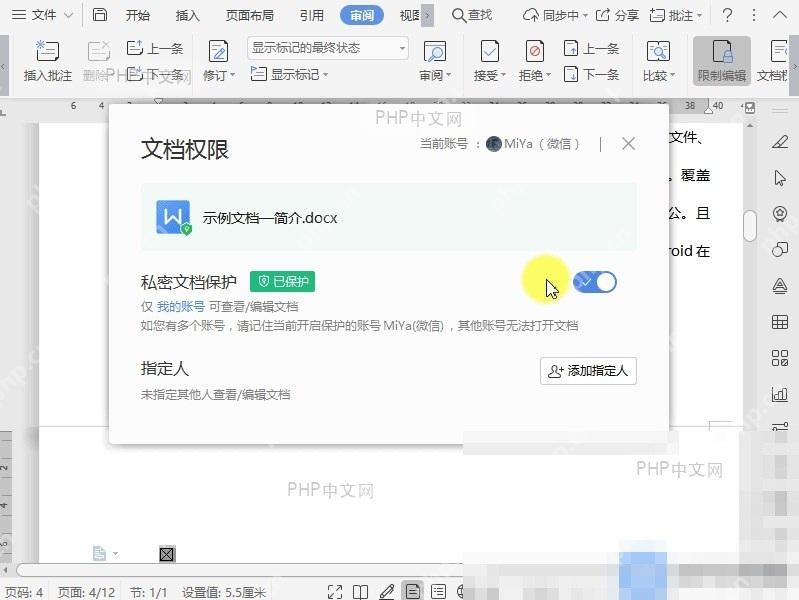Switch to the 插入 tab
799x600 pixels.
(x=188, y=15)
